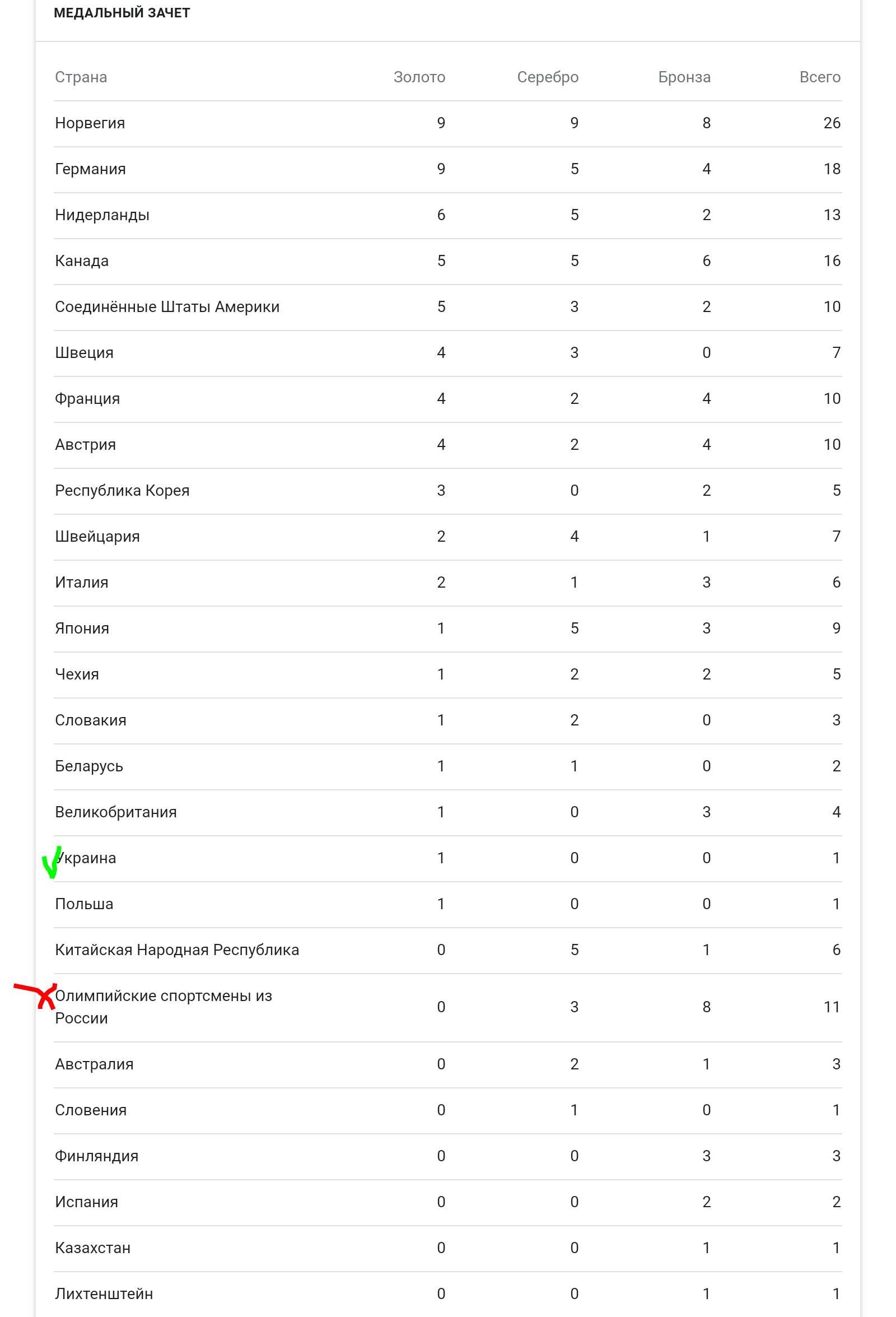Select the Республика Корея row
The width and height of the screenshot is (896, 1317).
coord(122,490)
